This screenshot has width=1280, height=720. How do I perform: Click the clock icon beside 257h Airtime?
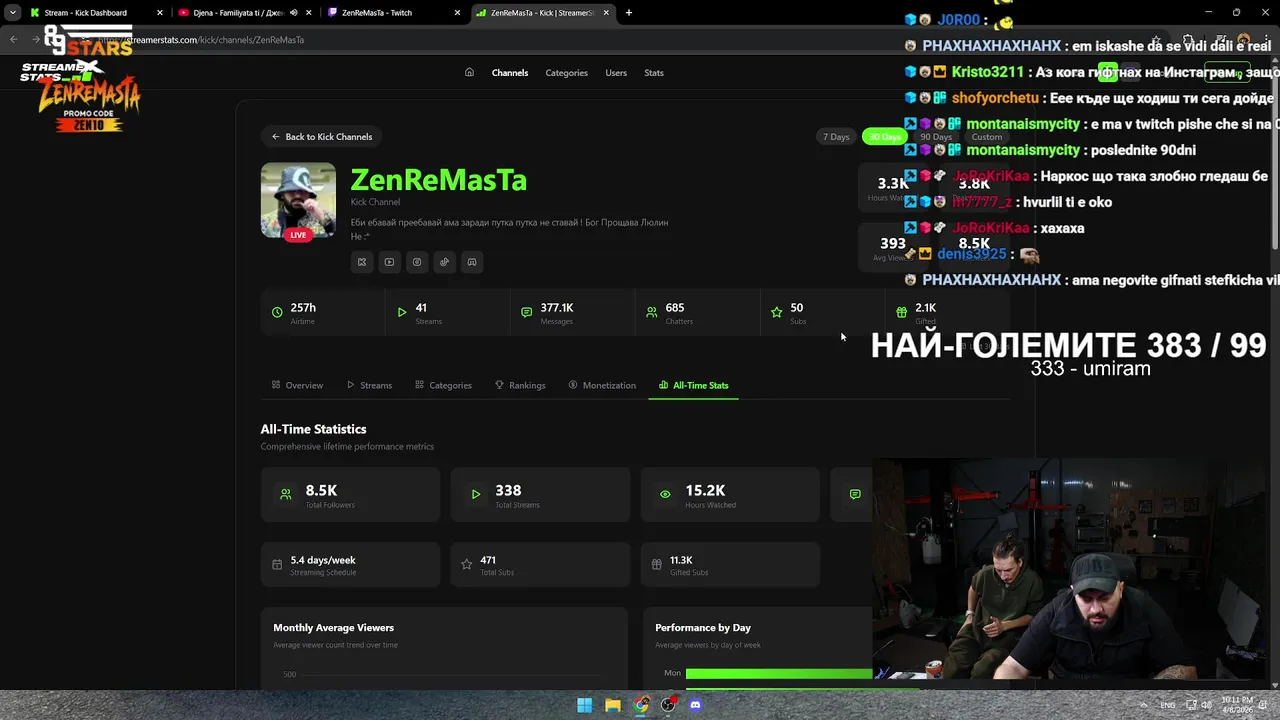277,312
